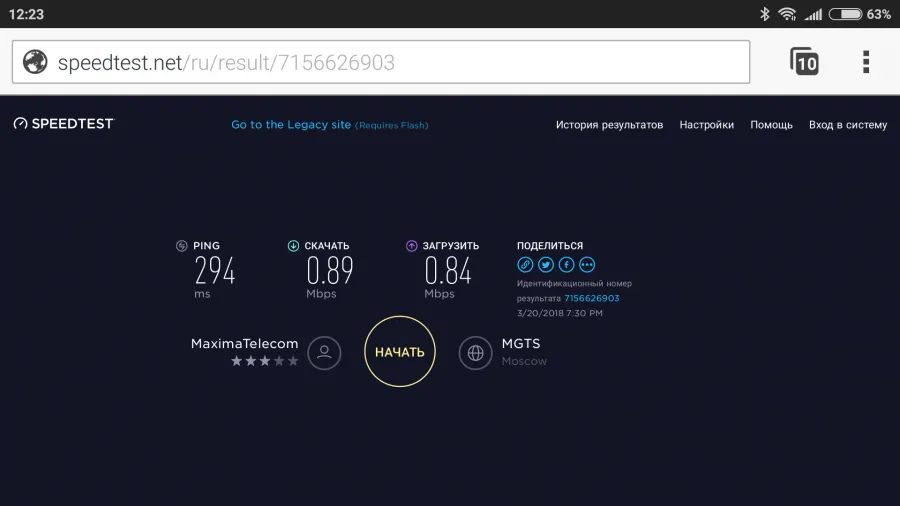
Task: Click the address bar URL field
Action: click(x=381, y=62)
